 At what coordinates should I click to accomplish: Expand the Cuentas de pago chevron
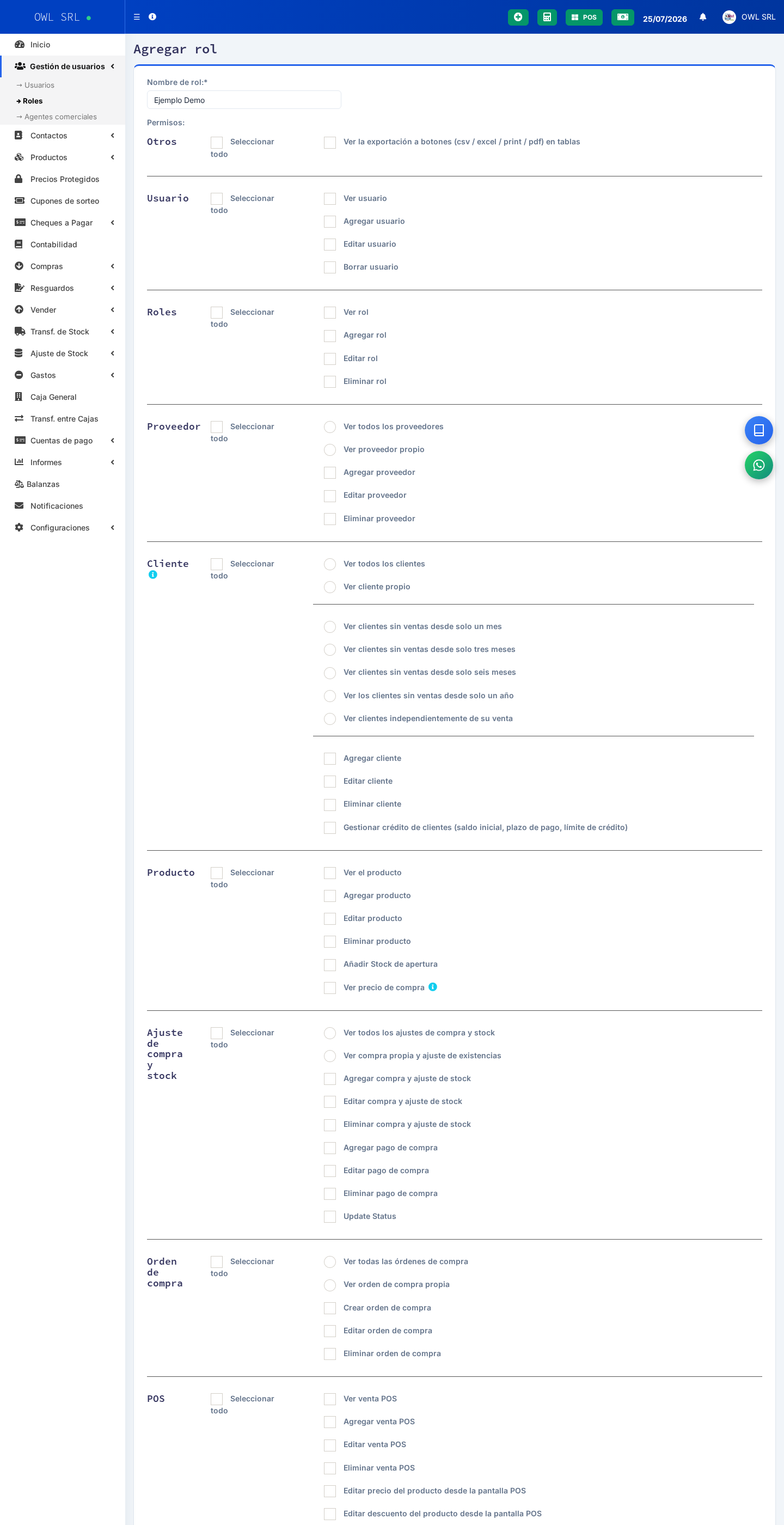[112, 441]
